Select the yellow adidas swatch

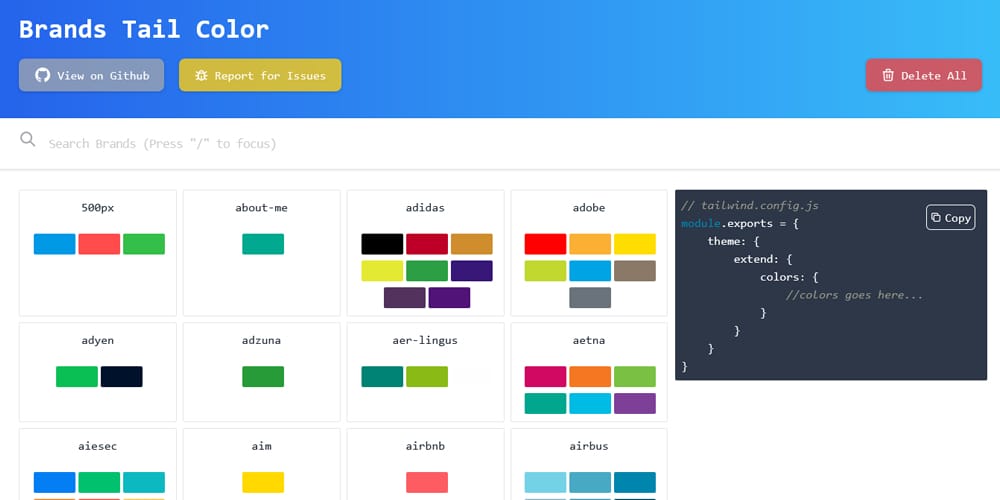tap(382, 270)
